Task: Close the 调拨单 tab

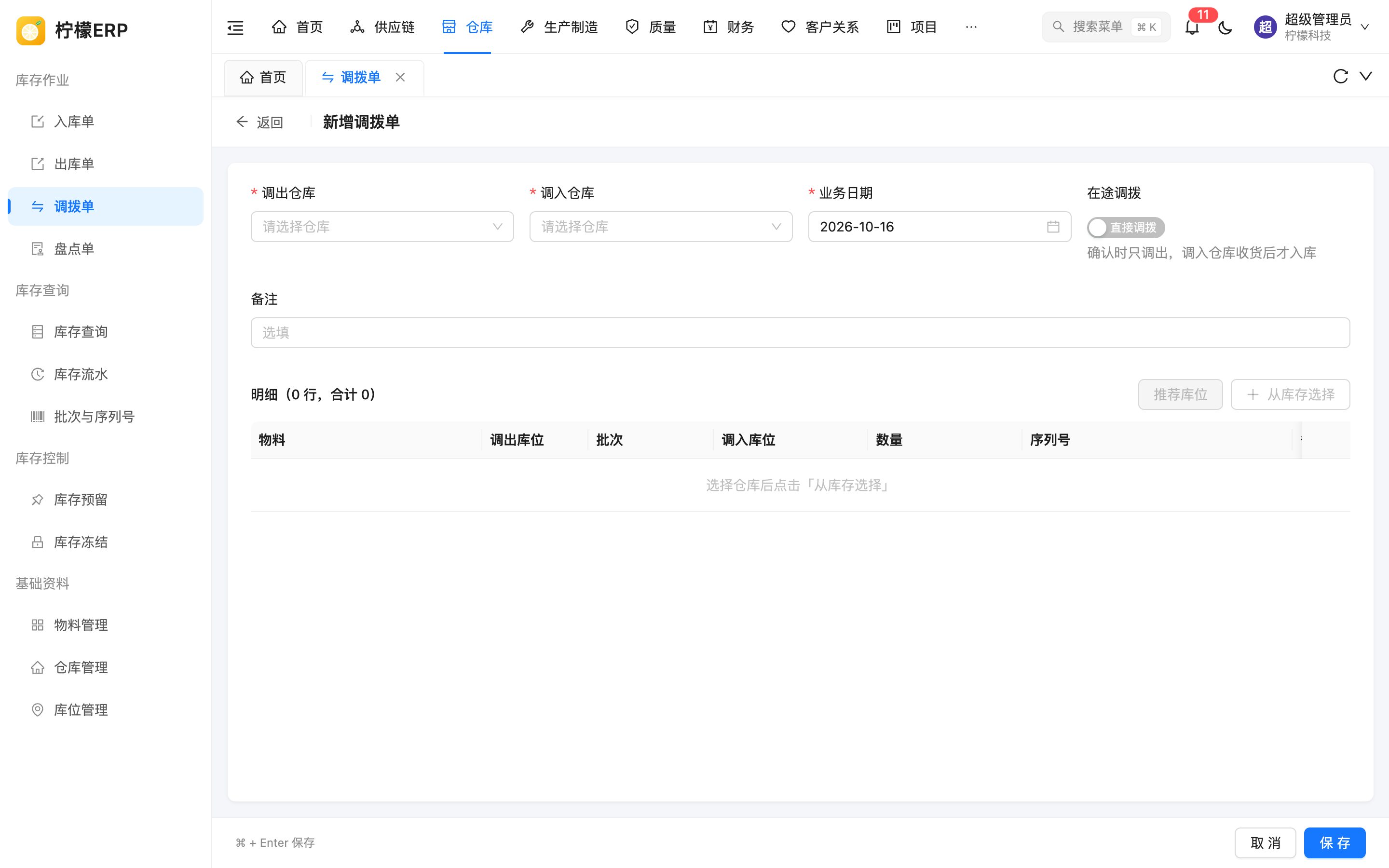Action: (401, 78)
